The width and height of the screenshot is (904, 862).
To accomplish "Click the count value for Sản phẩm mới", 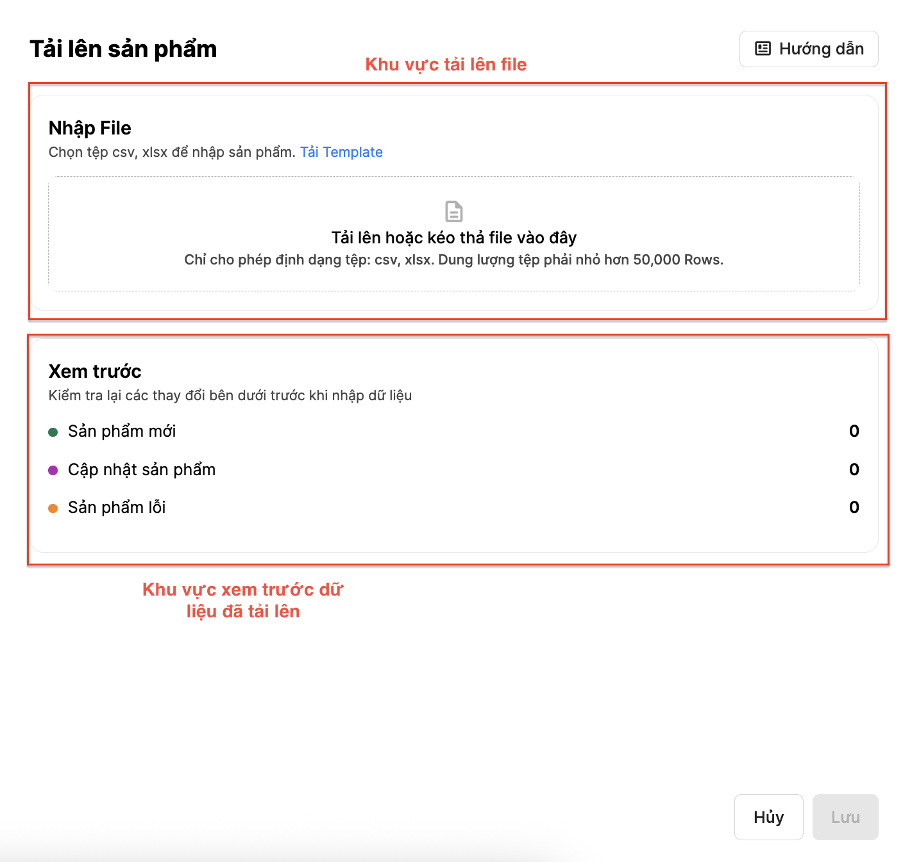I will (x=854, y=431).
